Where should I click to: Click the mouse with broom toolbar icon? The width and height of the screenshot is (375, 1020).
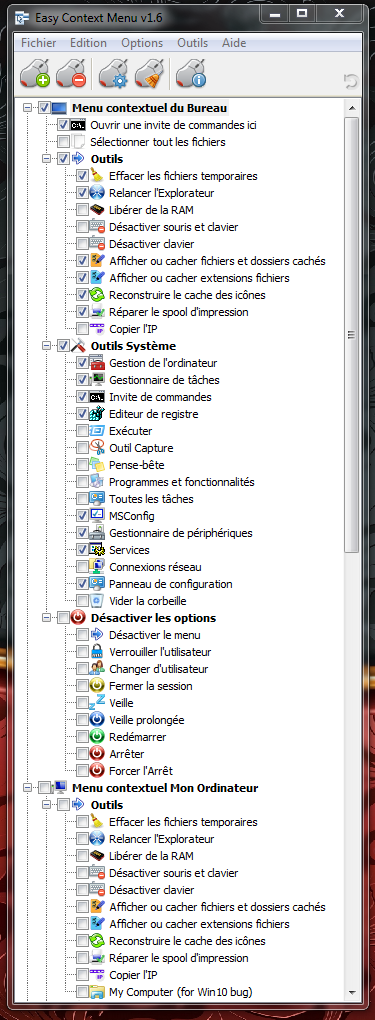point(148,73)
